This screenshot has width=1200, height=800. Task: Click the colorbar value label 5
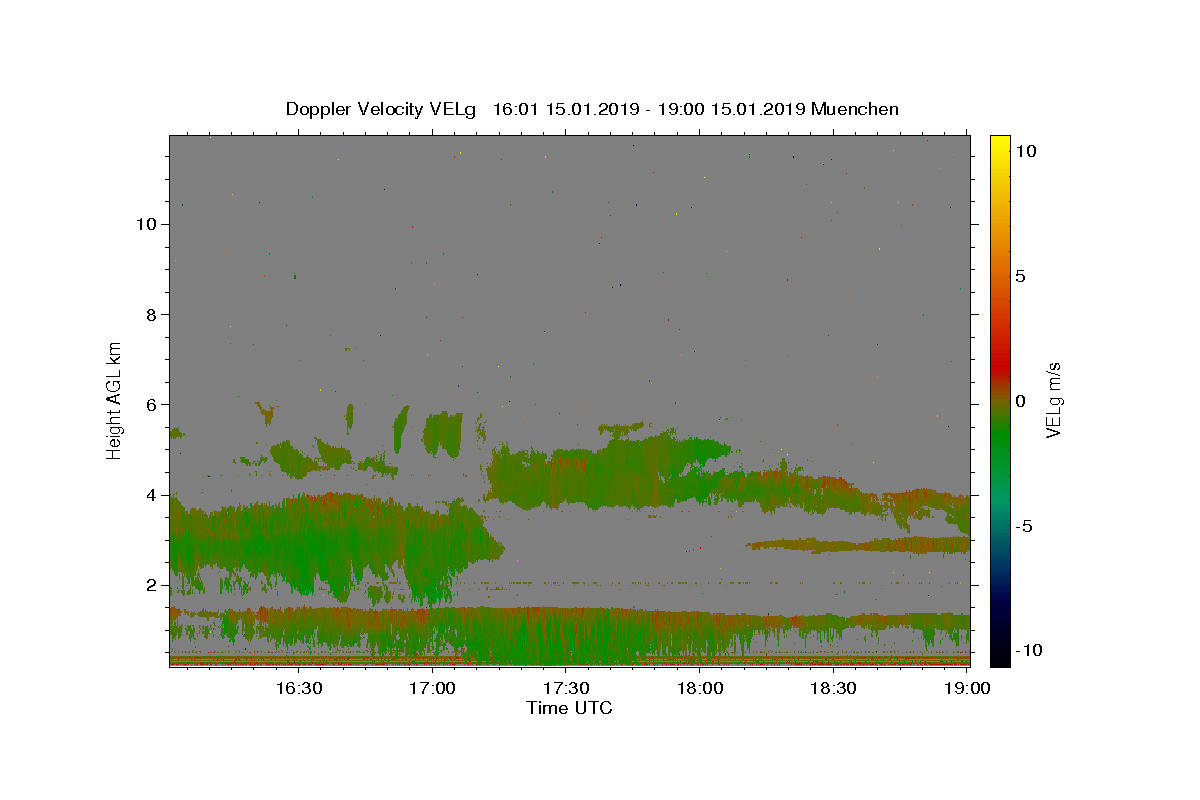click(1020, 276)
